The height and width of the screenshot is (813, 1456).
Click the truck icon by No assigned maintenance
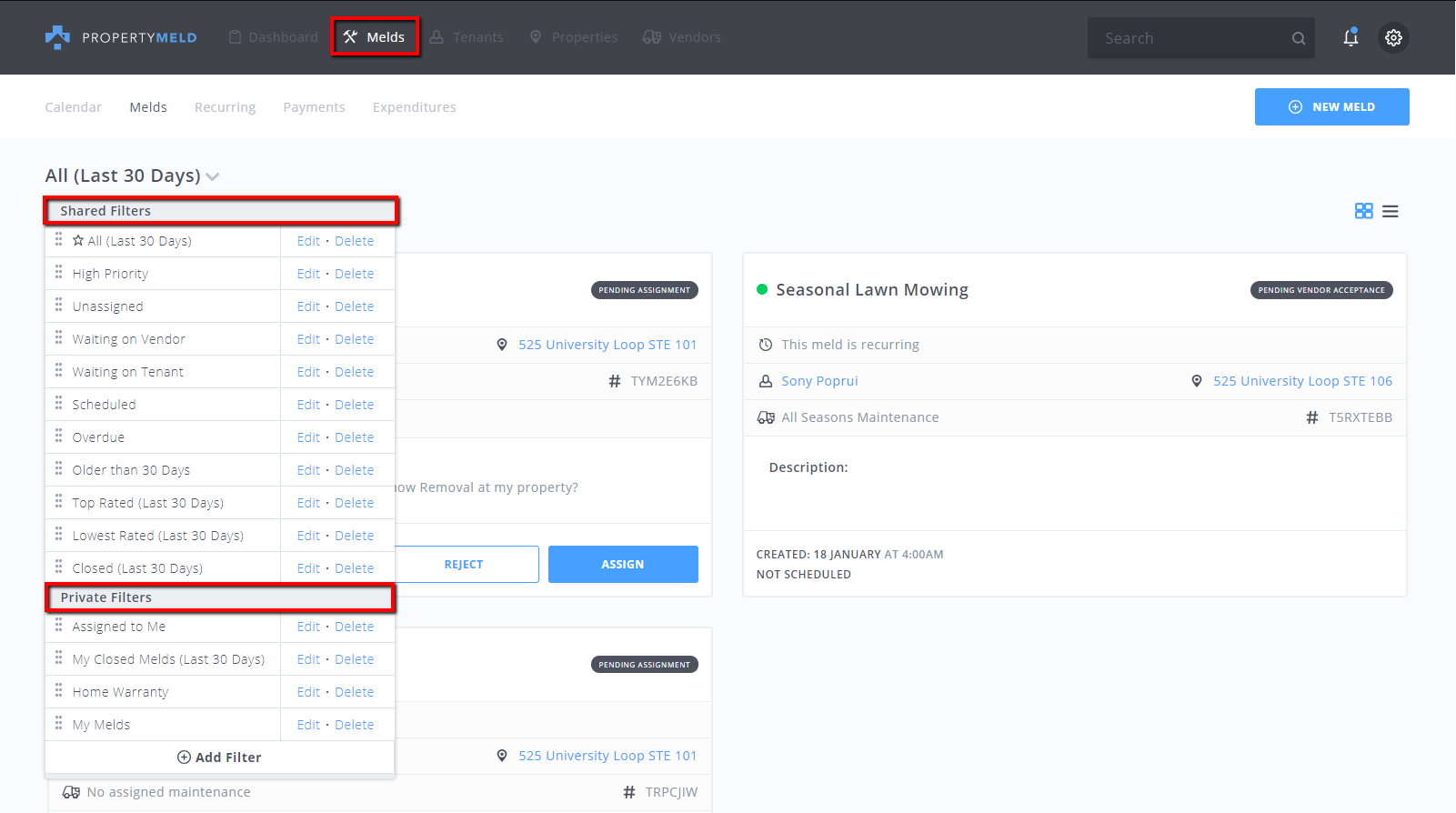[x=71, y=792]
